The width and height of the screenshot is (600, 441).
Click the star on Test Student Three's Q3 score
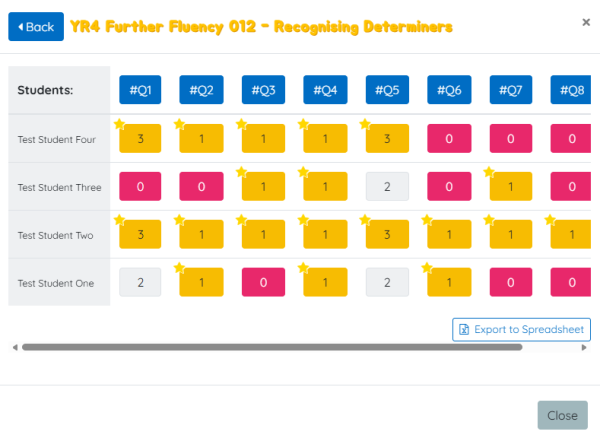244,173
